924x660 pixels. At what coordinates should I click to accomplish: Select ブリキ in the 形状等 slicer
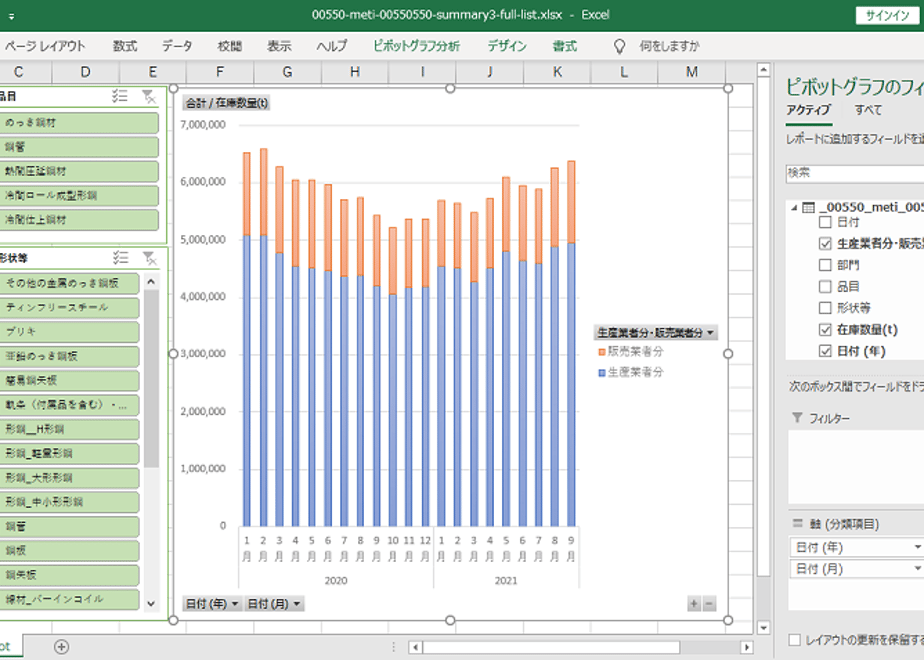(x=70, y=332)
